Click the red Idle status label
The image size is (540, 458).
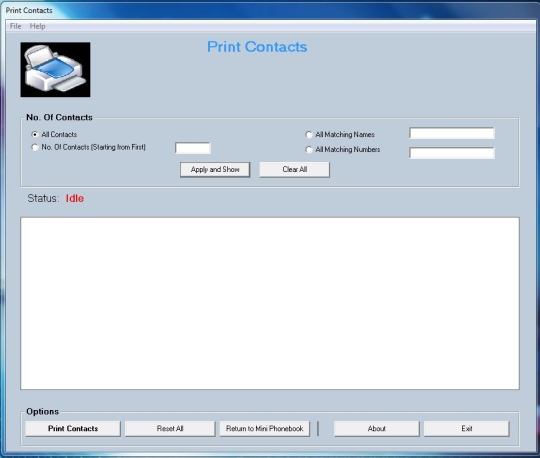click(x=75, y=198)
